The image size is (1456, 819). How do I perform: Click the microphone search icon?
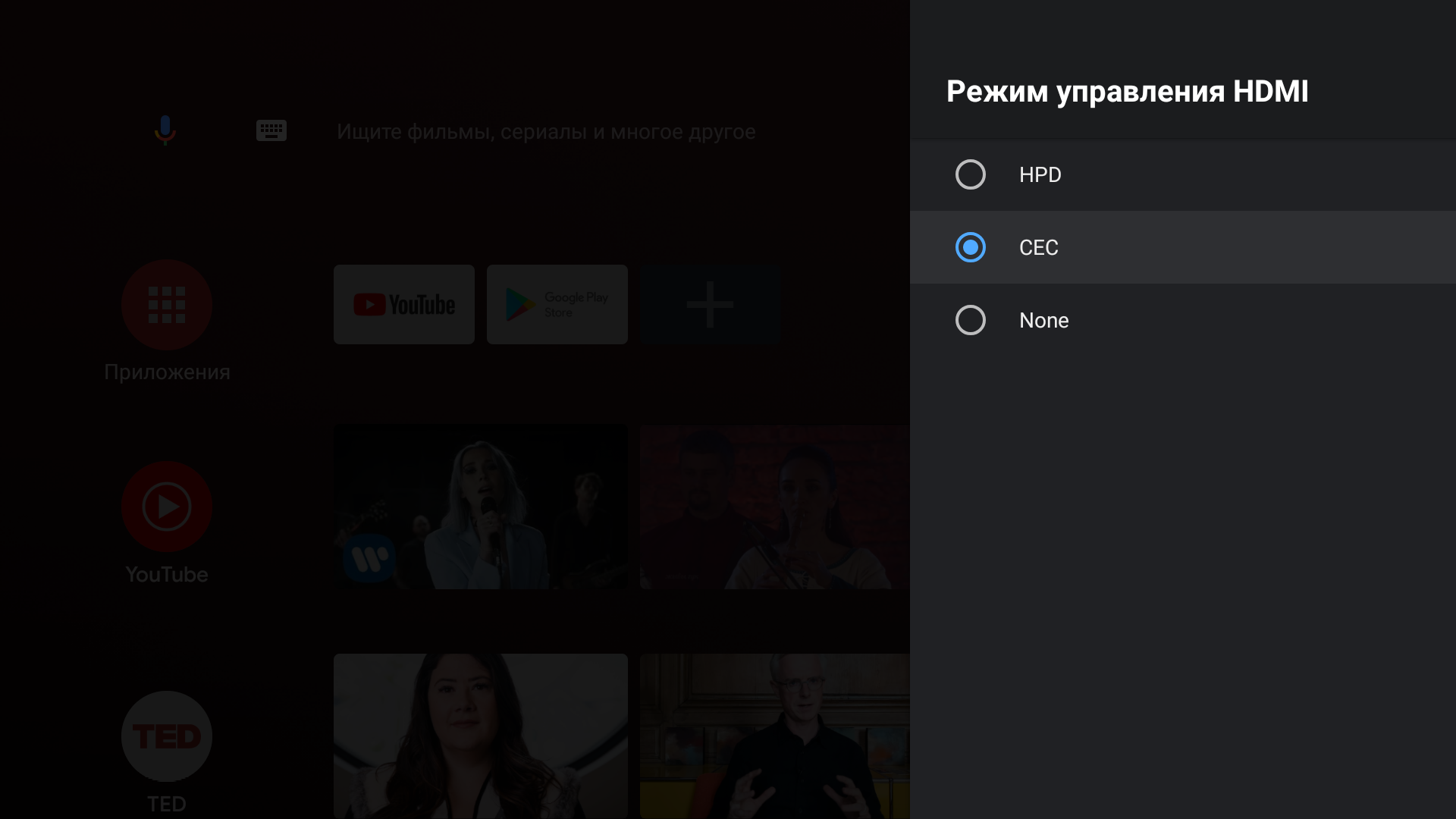(165, 131)
